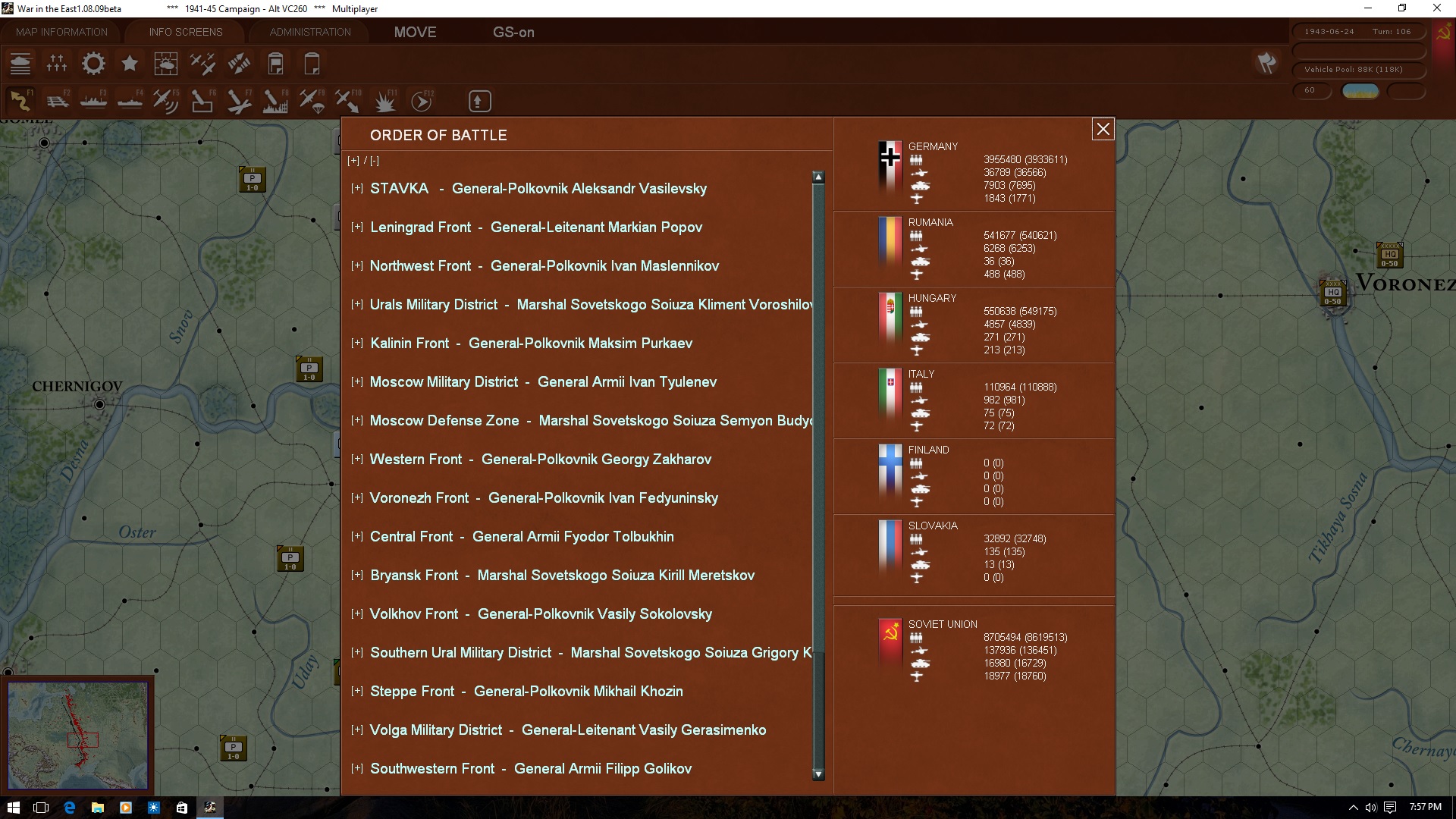Expand the Bryansk Front entry
The image size is (1456, 819).
pyautogui.click(x=356, y=575)
